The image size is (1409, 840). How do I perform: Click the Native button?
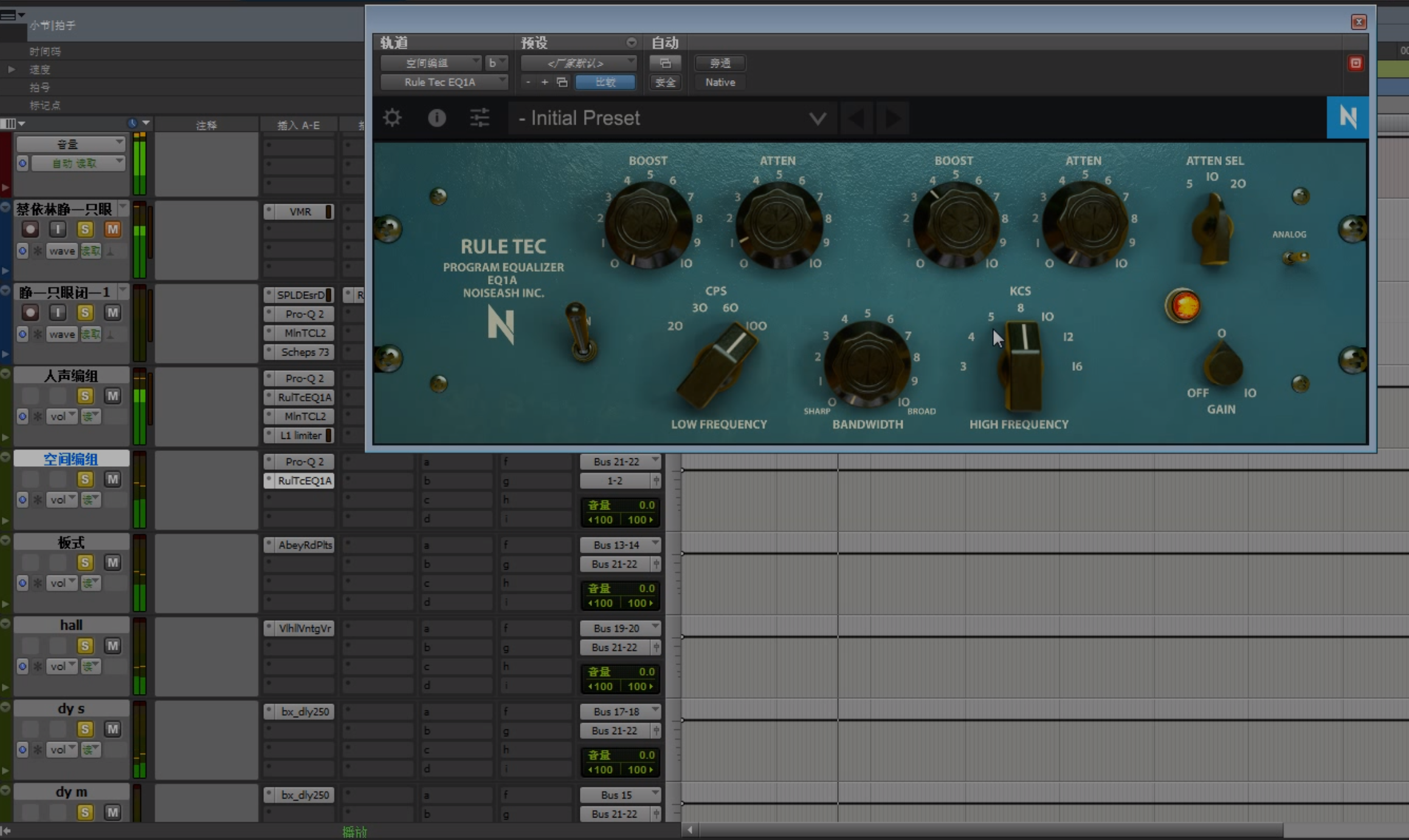click(x=719, y=82)
